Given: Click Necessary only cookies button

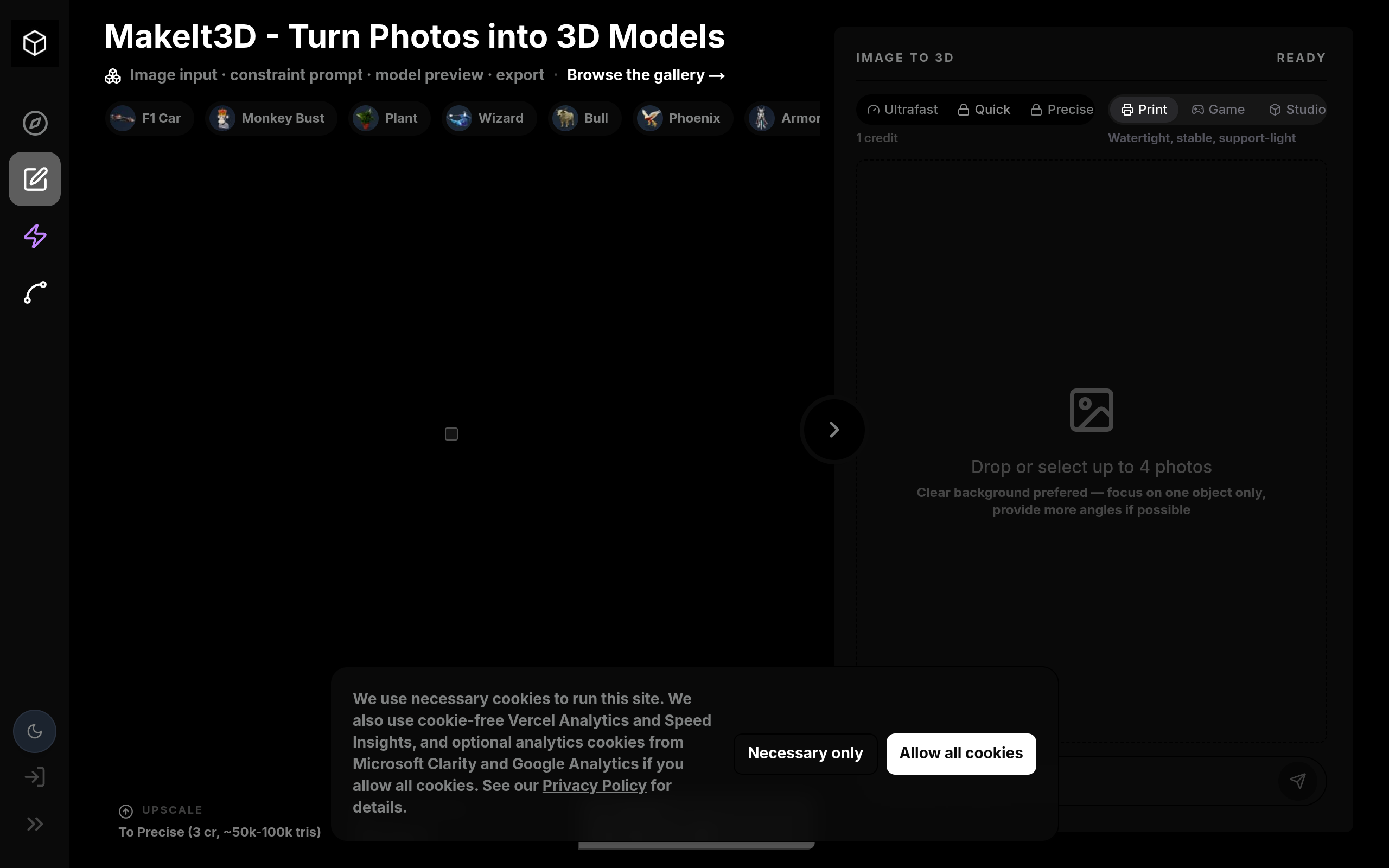Looking at the screenshot, I should (x=805, y=753).
